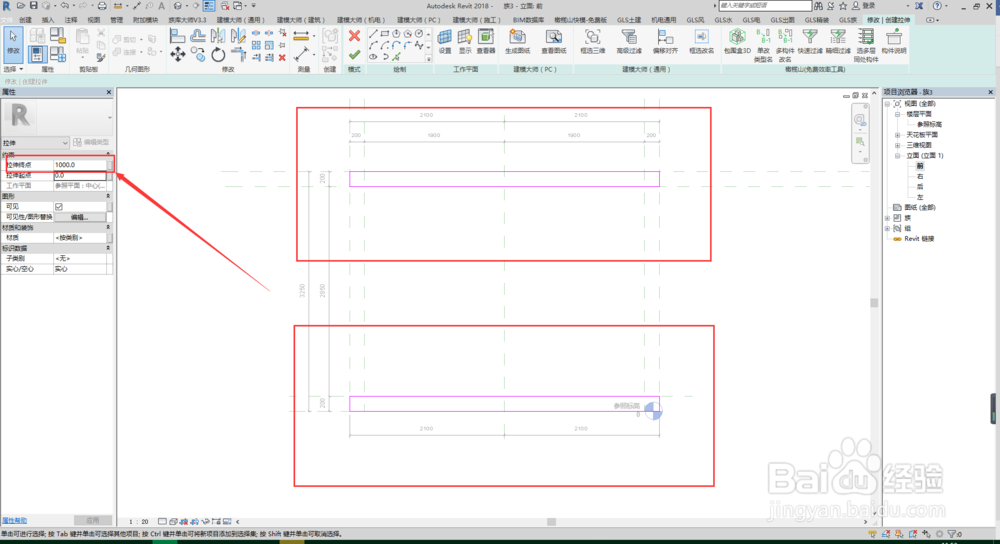Select the Copy tool in Modify panel
The height and width of the screenshot is (544, 1000).
click(198, 55)
